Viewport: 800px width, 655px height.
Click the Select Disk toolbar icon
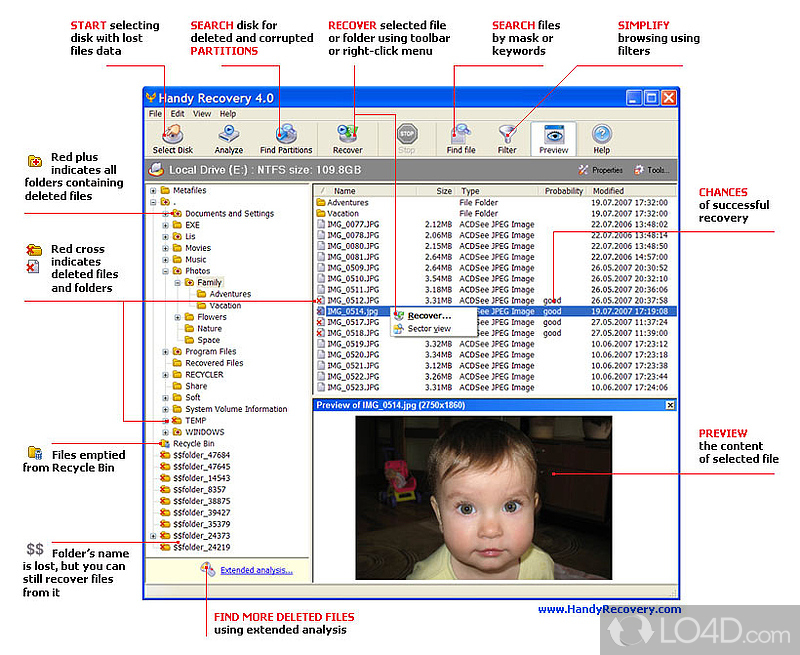(172, 135)
